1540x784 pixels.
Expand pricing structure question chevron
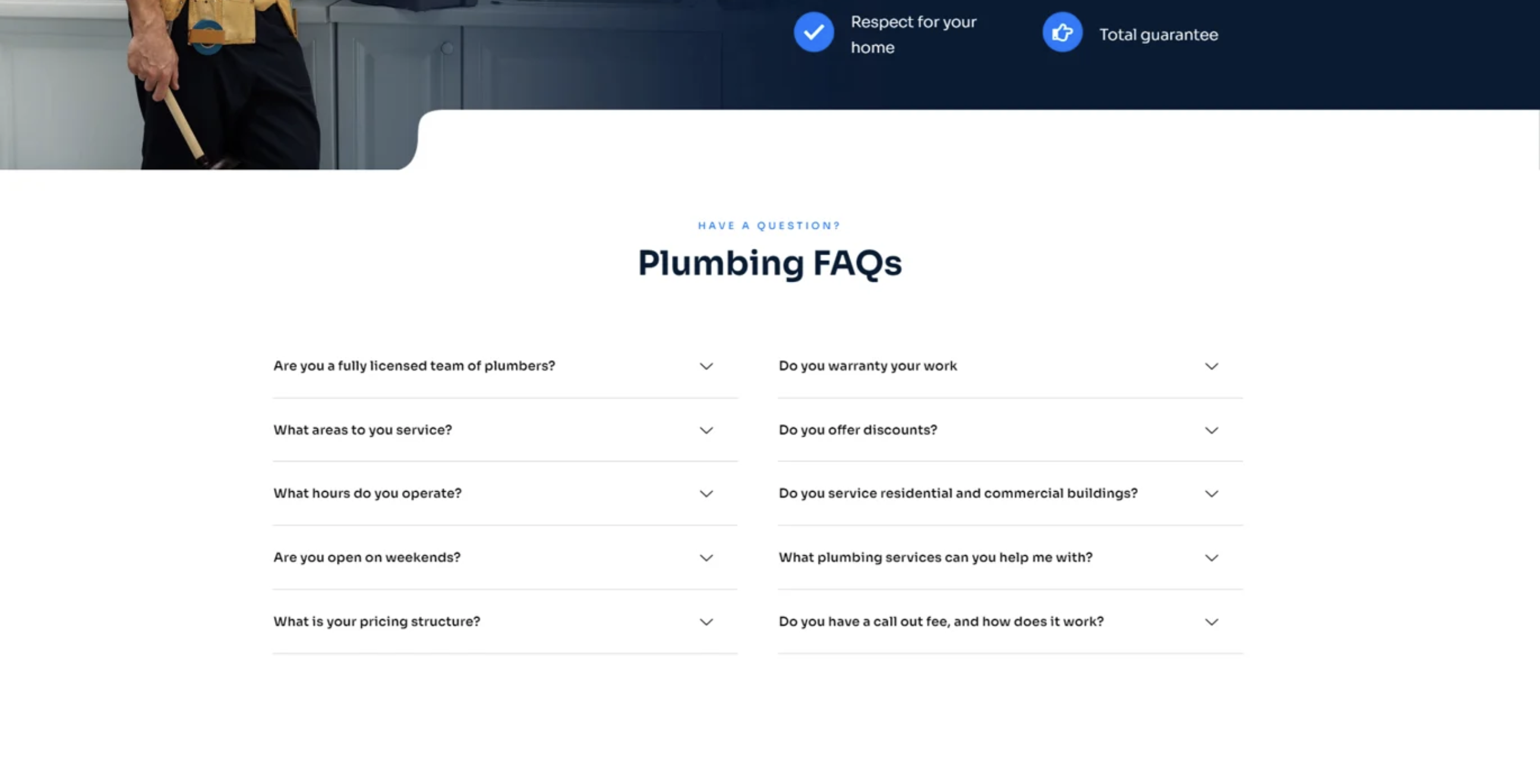coord(706,622)
